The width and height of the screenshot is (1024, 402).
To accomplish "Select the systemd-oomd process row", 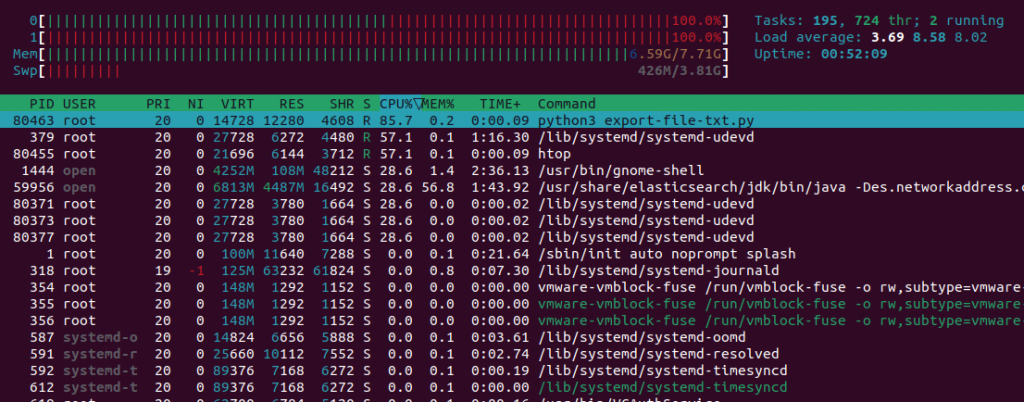I will (512, 337).
